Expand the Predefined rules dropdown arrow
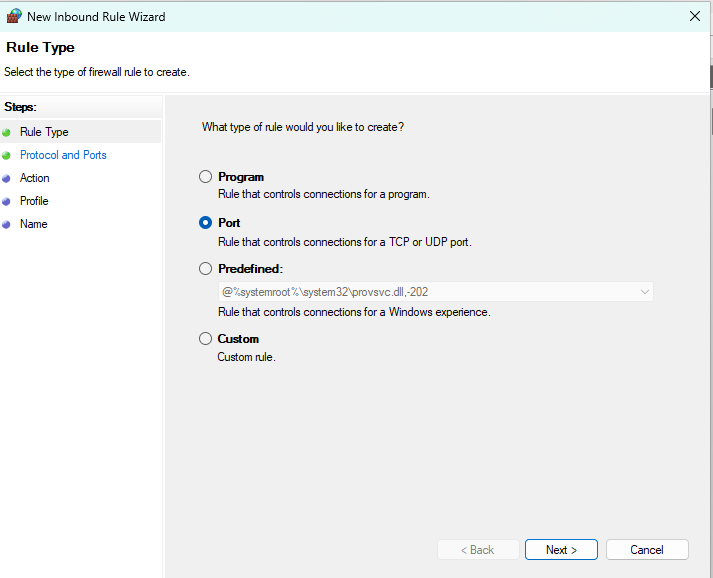The image size is (713, 578). [x=644, y=292]
